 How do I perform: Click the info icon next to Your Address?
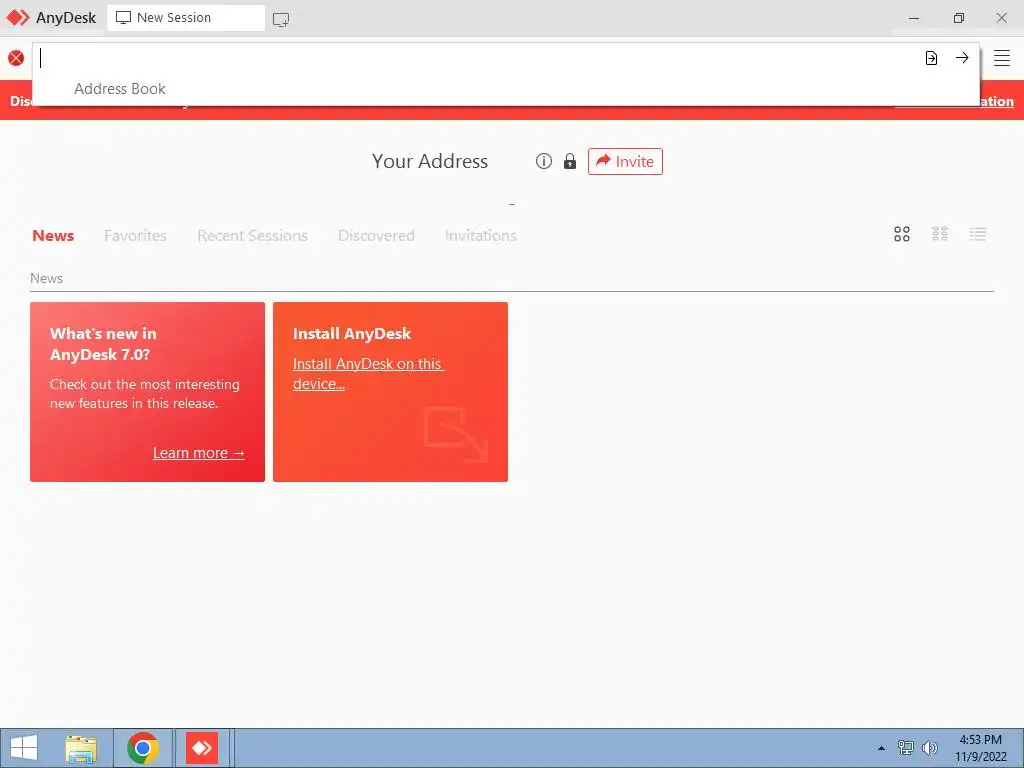[543, 161]
